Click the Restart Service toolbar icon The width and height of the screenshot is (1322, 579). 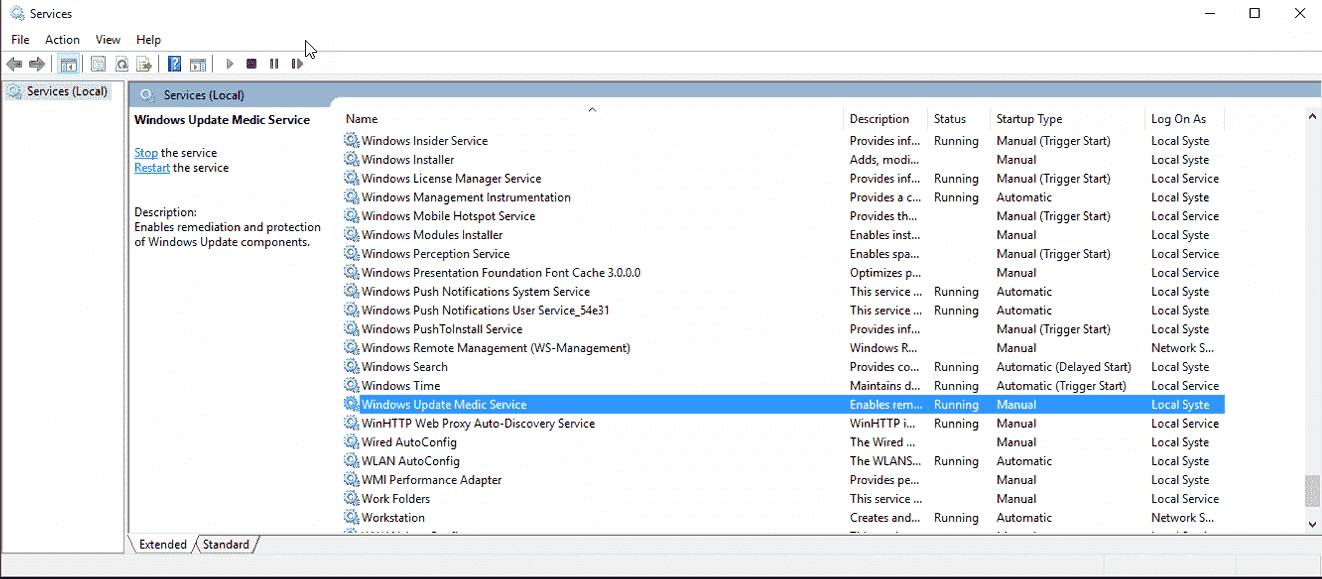pos(297,64)
